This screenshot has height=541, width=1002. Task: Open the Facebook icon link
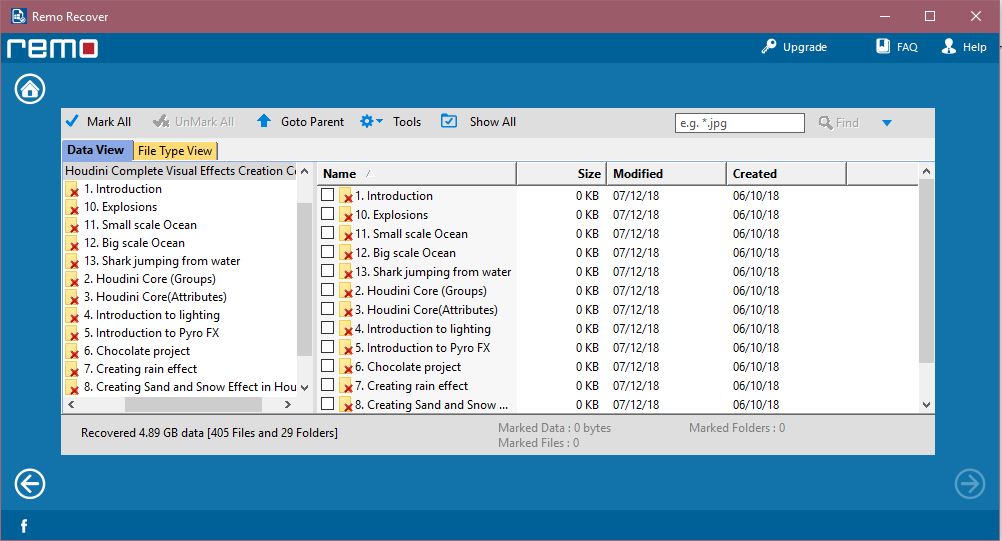click(x=23, y=526)
